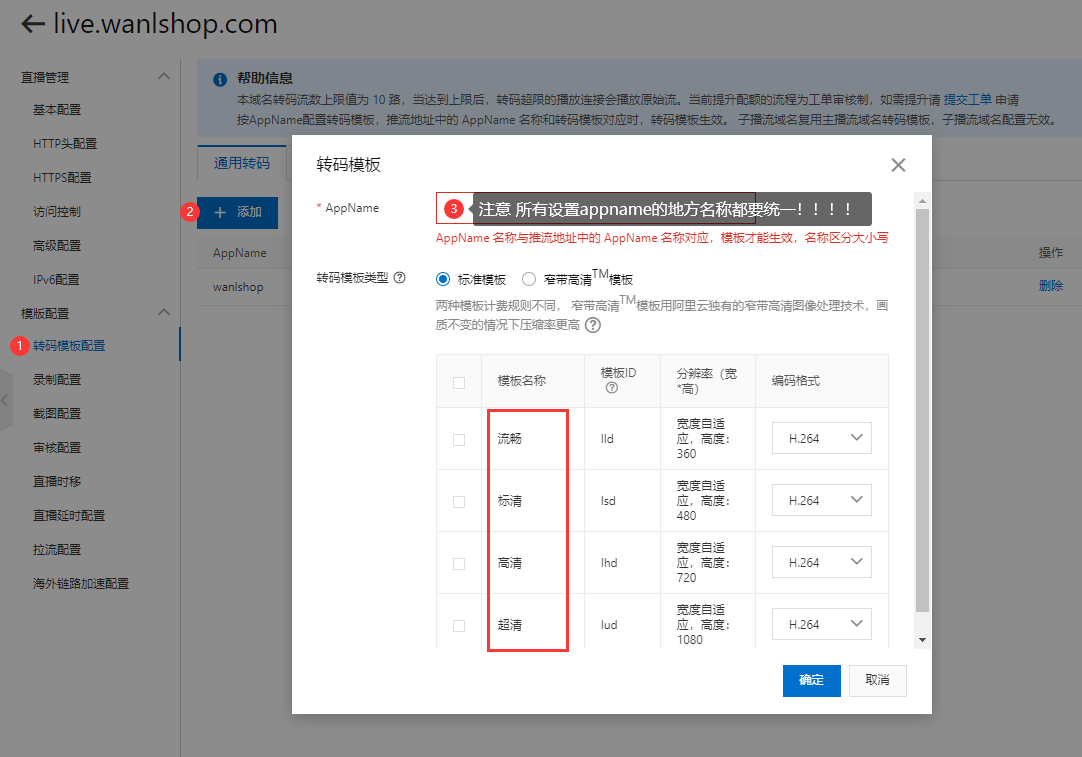This screenshot has height=757, width=1082.
Task: Check the 高清 template row checkbox
Action: [x=459, y=564]
